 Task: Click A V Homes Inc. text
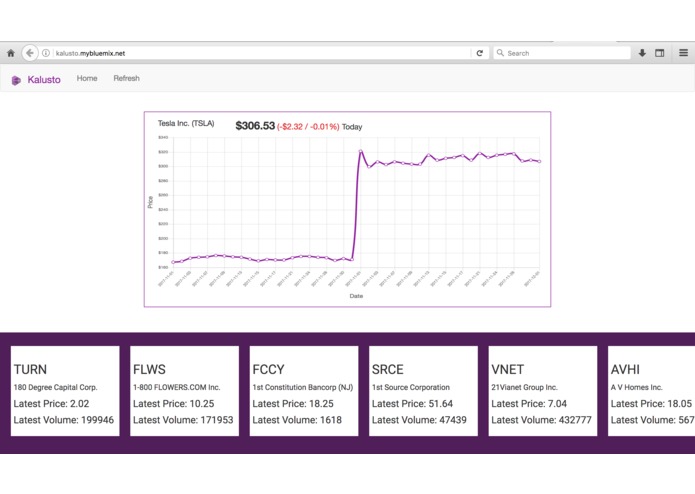point(636,387)
